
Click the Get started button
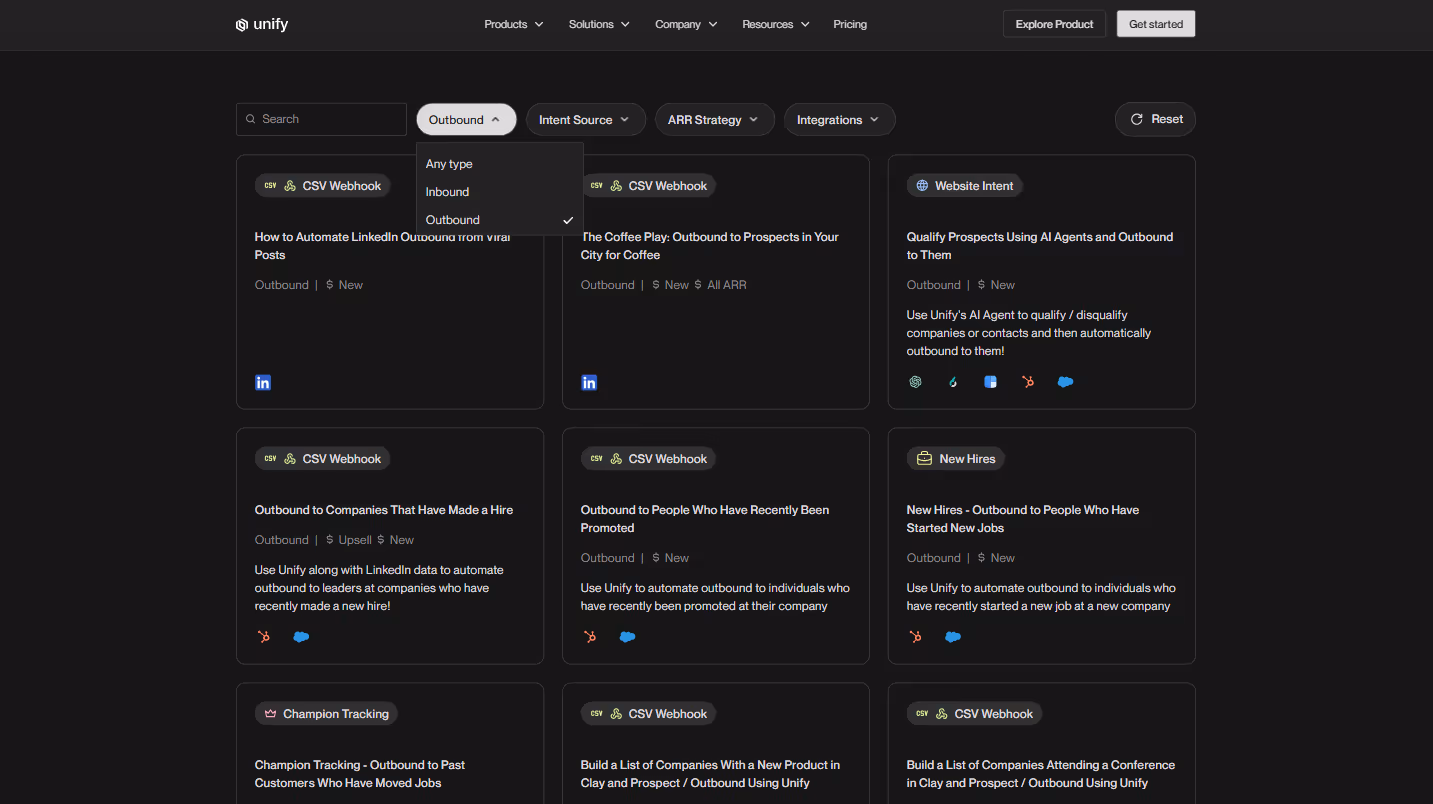pos(1156,24)
